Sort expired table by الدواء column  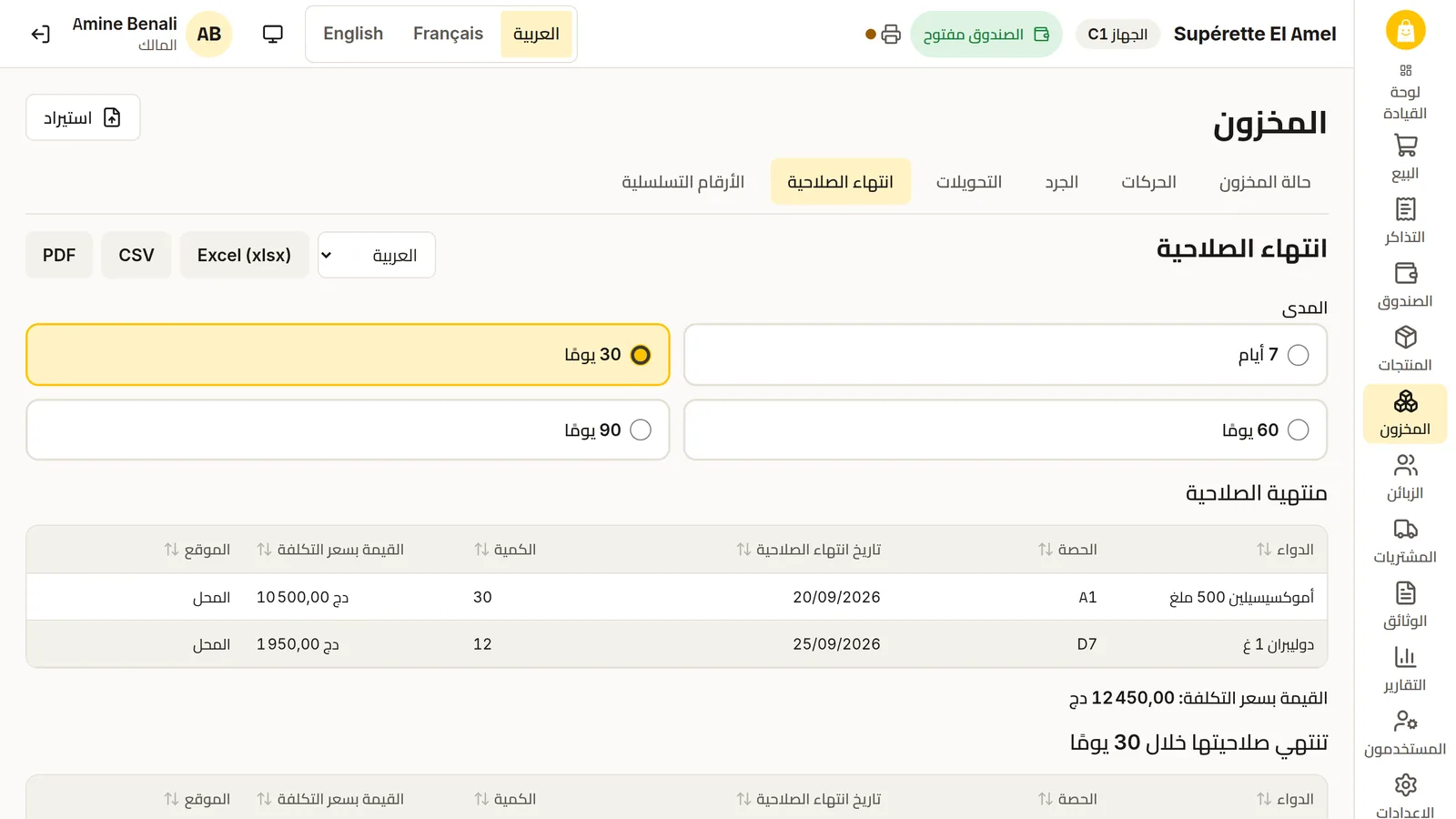tap(1285, 550)
